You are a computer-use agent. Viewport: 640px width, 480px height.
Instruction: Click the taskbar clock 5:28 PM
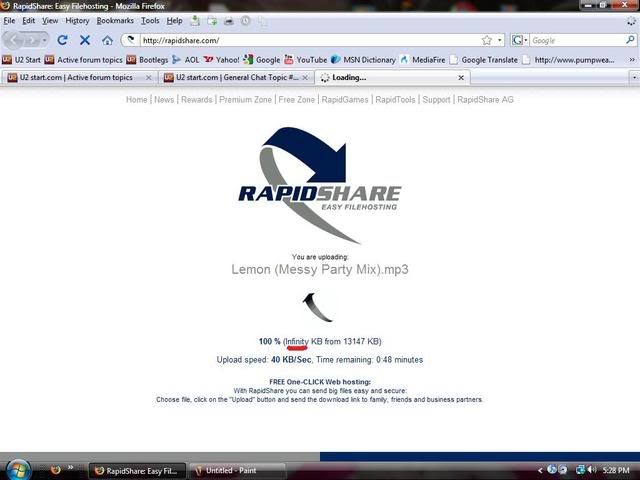(616, 471)
